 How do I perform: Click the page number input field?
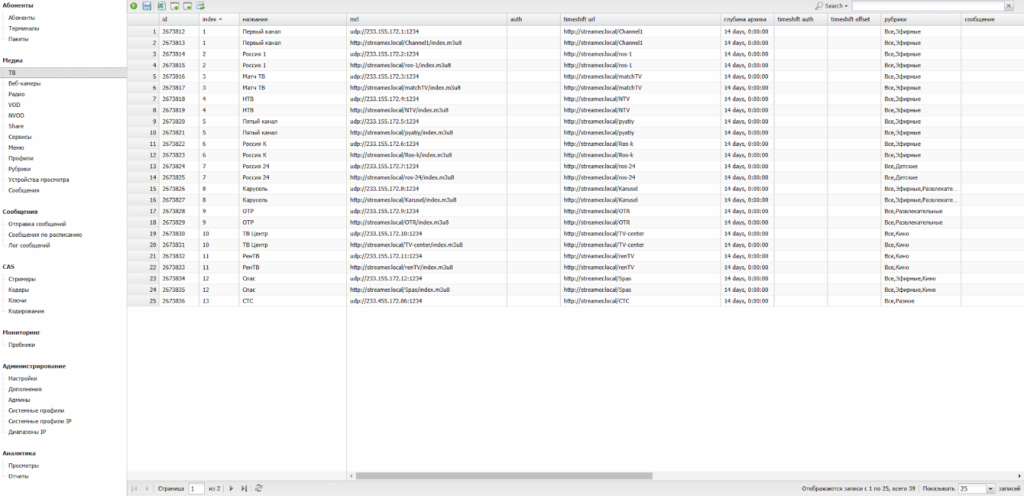pos(197,488)
